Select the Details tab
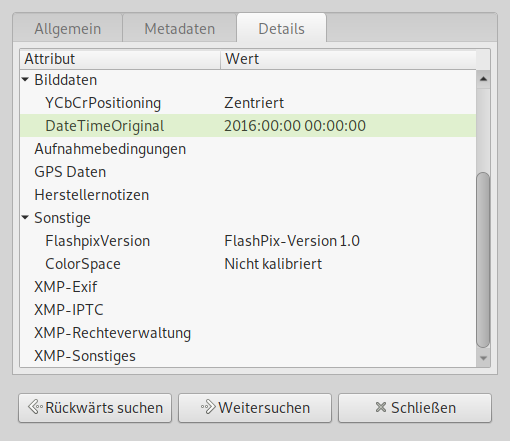 [281, 28]
